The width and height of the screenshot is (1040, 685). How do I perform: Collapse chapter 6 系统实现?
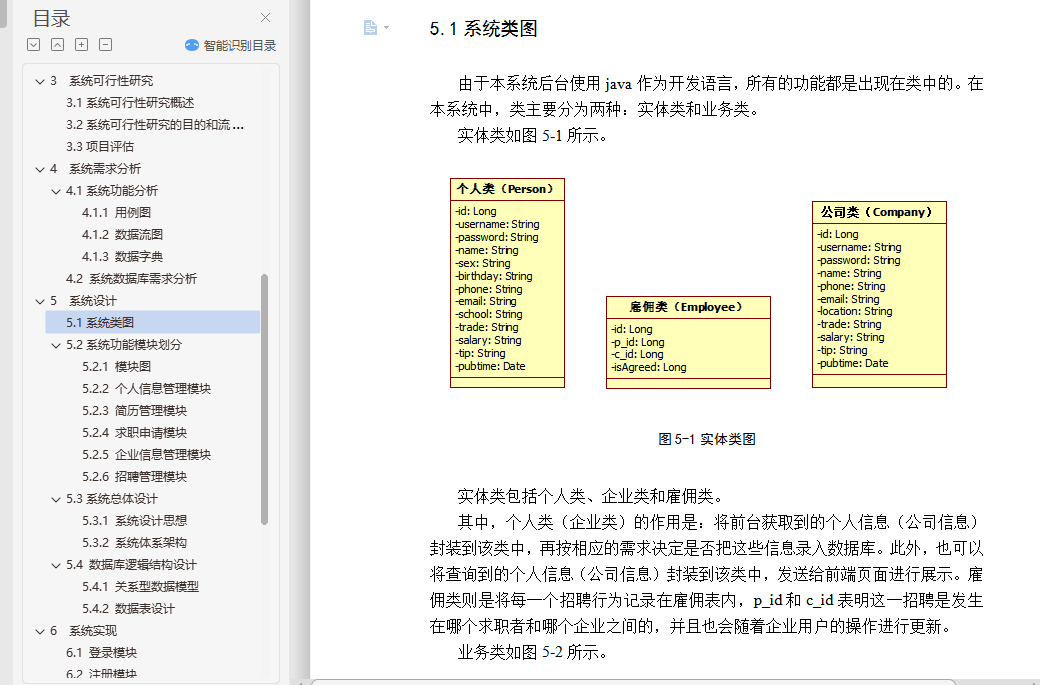click(40, 631)
